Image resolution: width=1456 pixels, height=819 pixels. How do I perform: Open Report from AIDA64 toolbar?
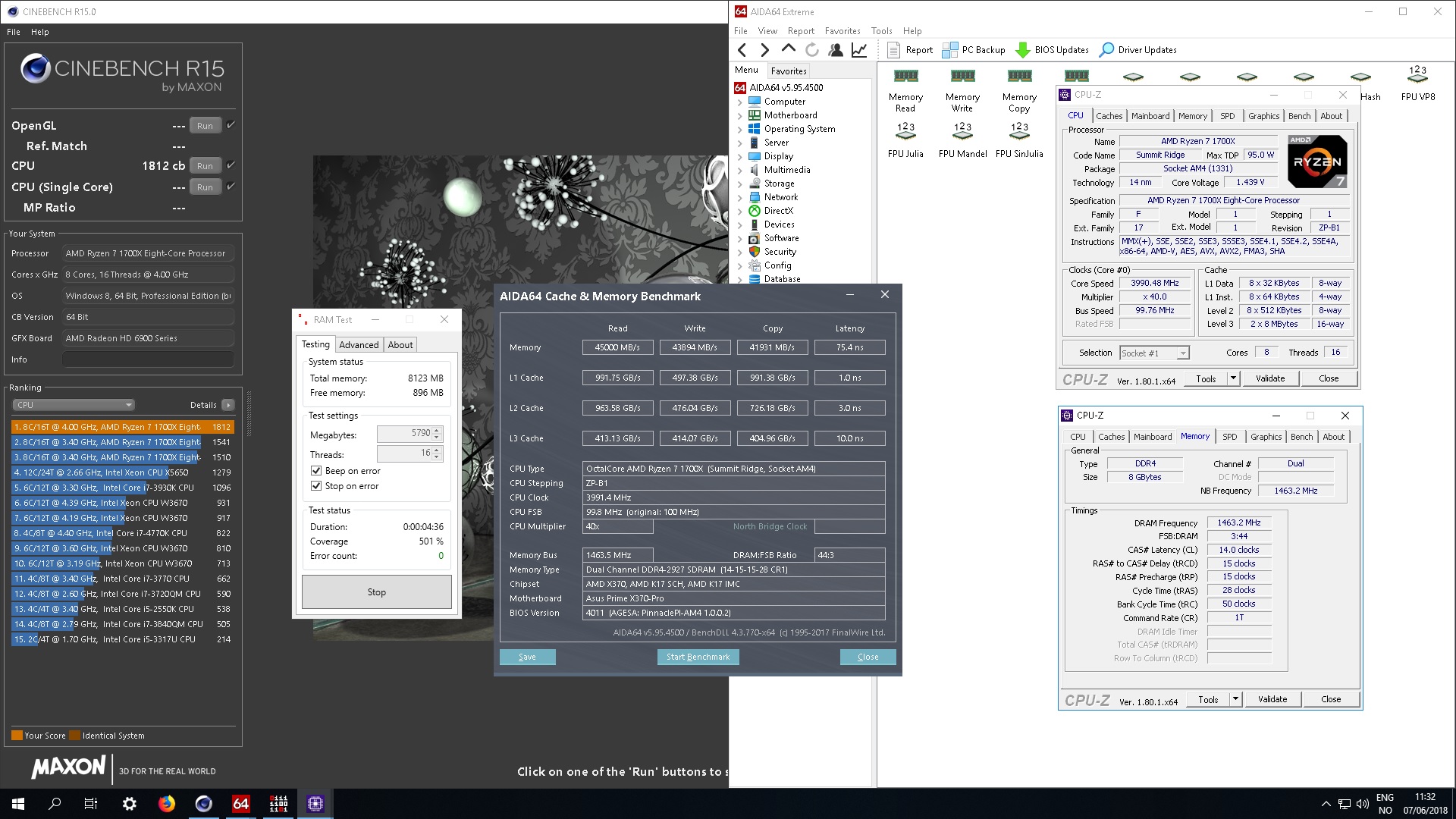tap(909, 50)
